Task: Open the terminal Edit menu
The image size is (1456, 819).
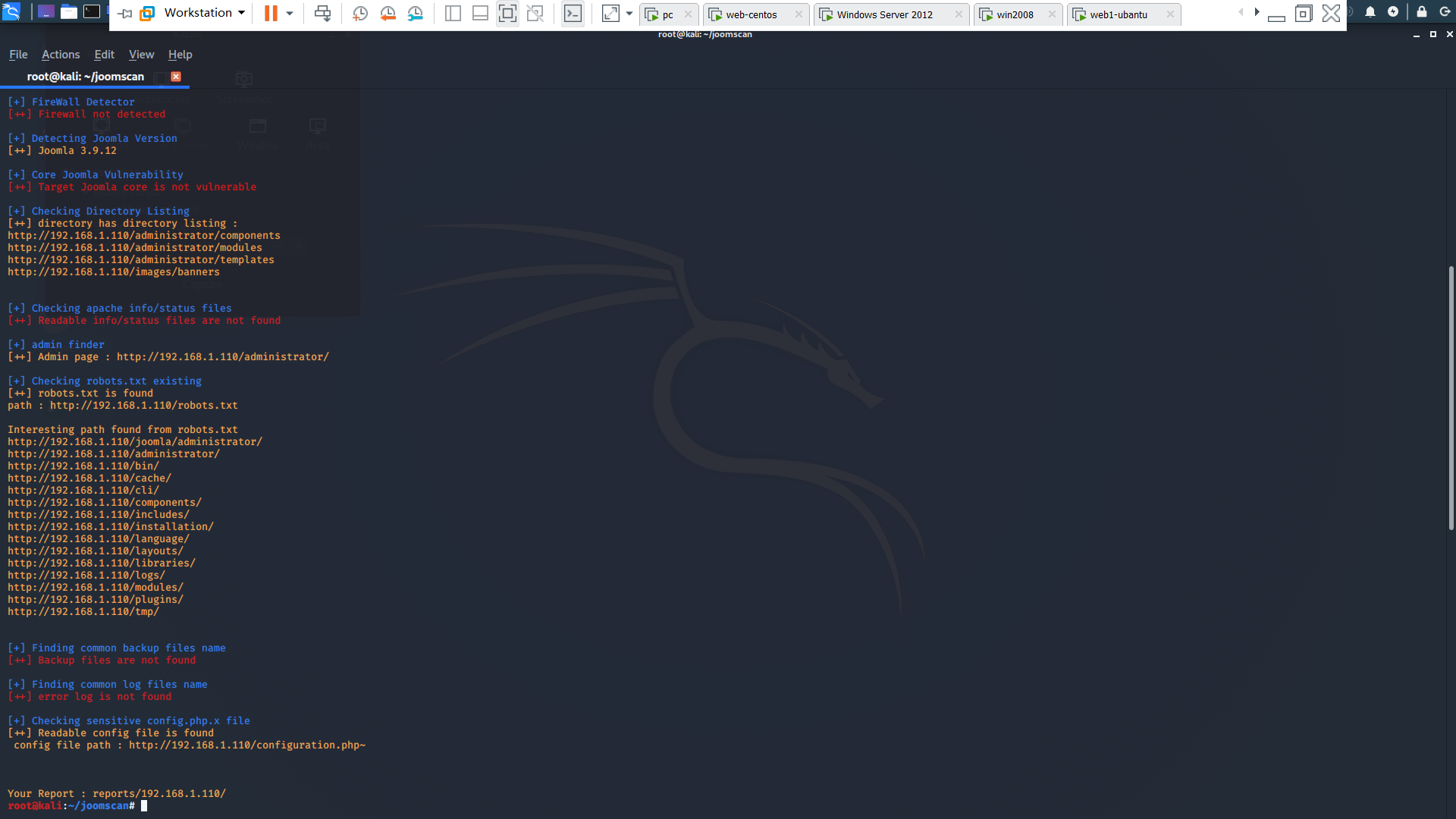Action: click(104, 55)
